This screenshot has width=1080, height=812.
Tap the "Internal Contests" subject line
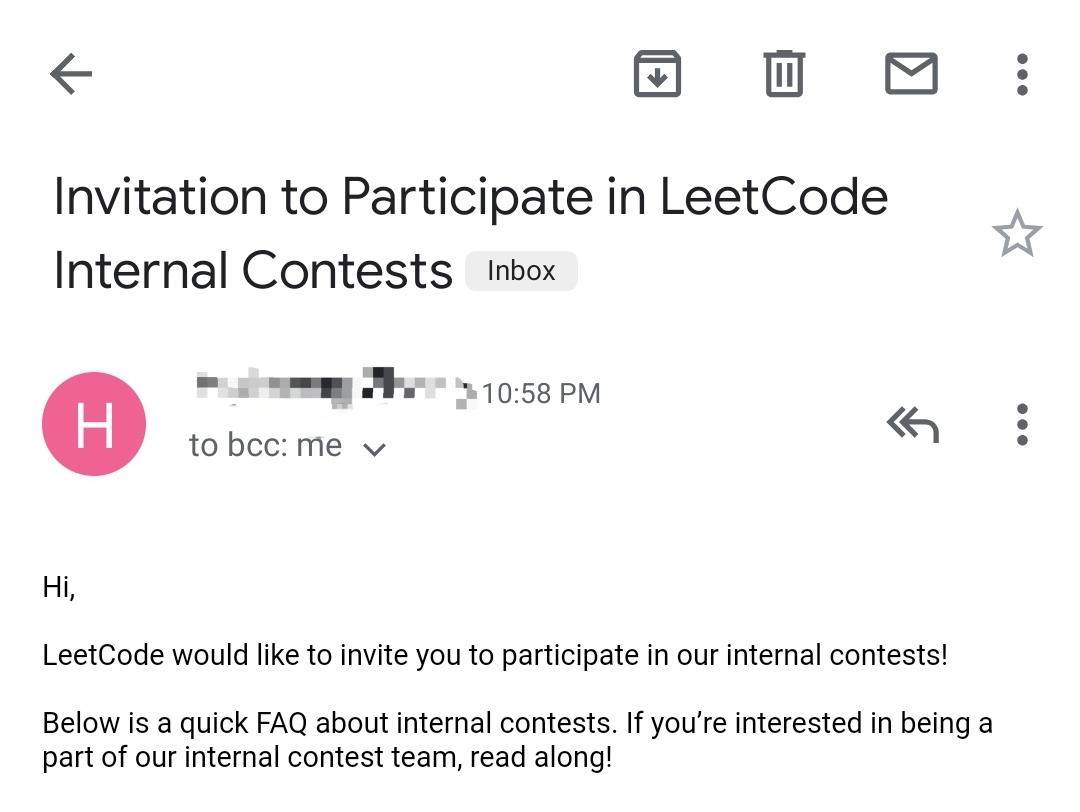coord(253,271)
